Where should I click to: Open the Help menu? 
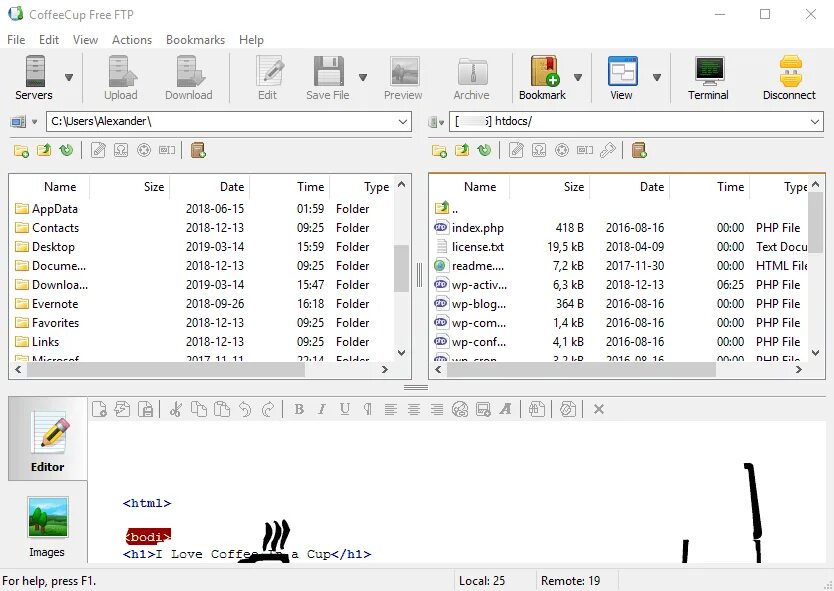(x=251, y=40)
